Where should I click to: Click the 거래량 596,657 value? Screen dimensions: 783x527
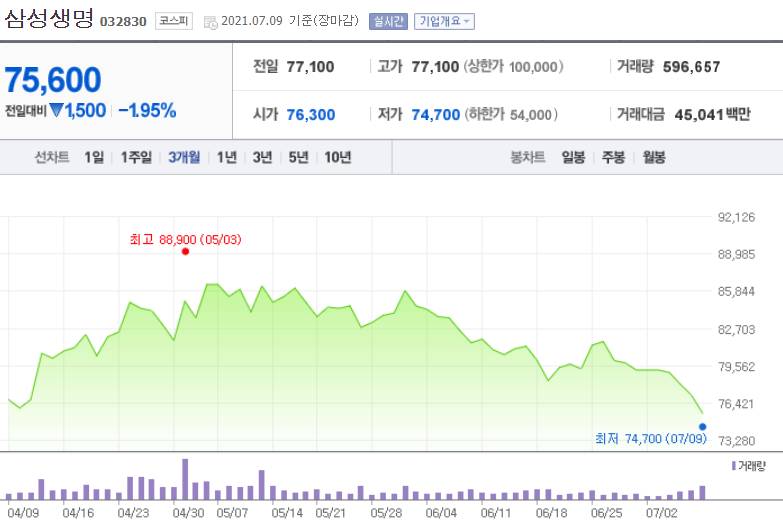(x=692, y=66)
